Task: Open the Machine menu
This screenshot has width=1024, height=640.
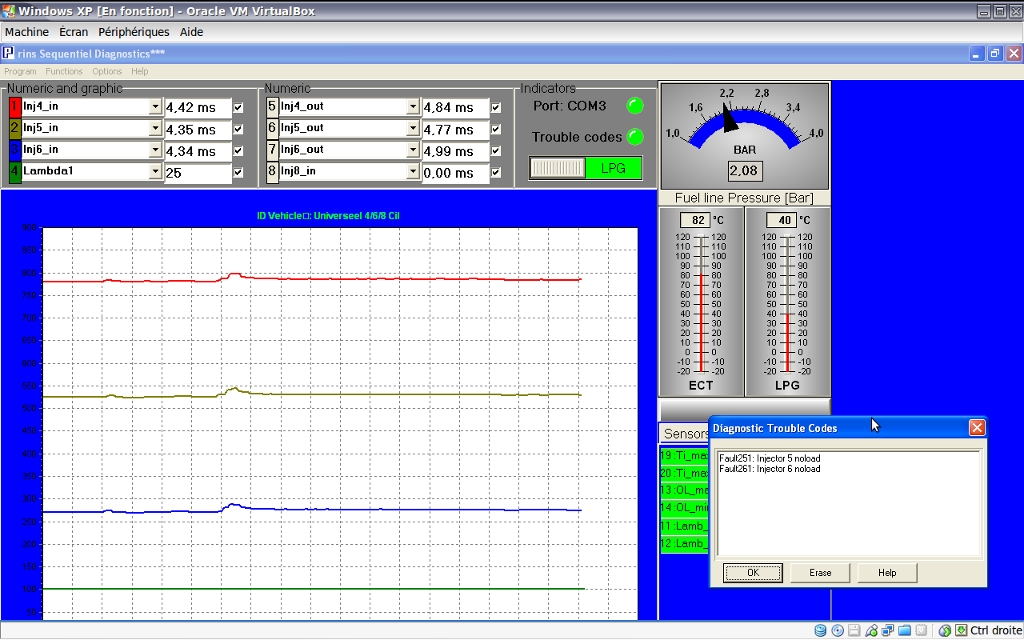Action: 27,32
